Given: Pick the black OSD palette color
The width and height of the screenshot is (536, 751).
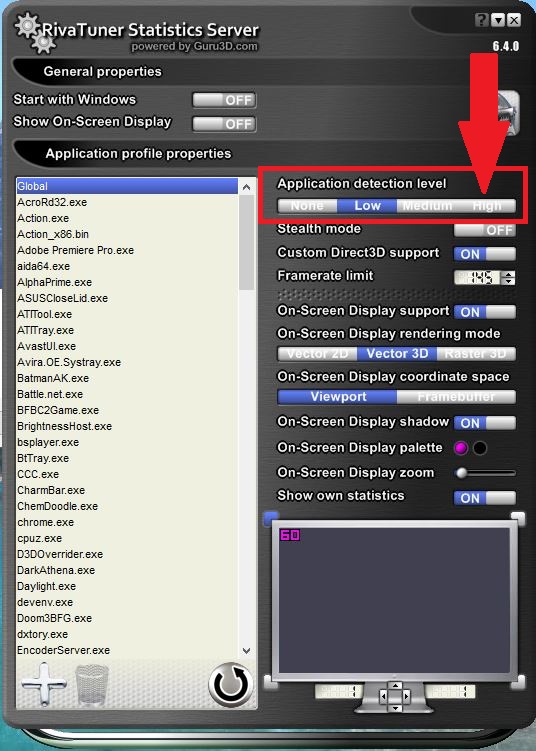Looking at the screenshot, I should tap(480, 448).
